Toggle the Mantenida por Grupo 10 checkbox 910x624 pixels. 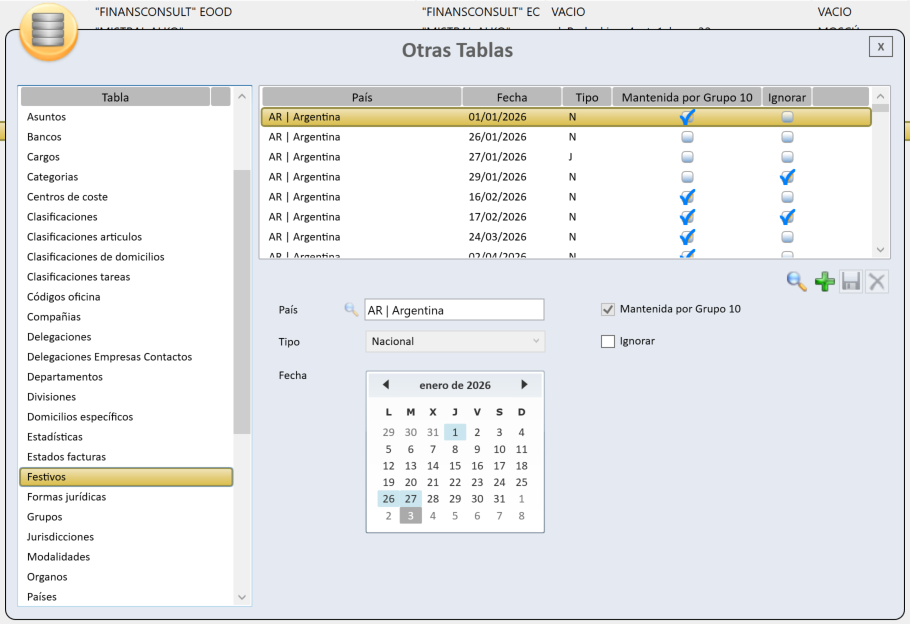pos(608,310)
